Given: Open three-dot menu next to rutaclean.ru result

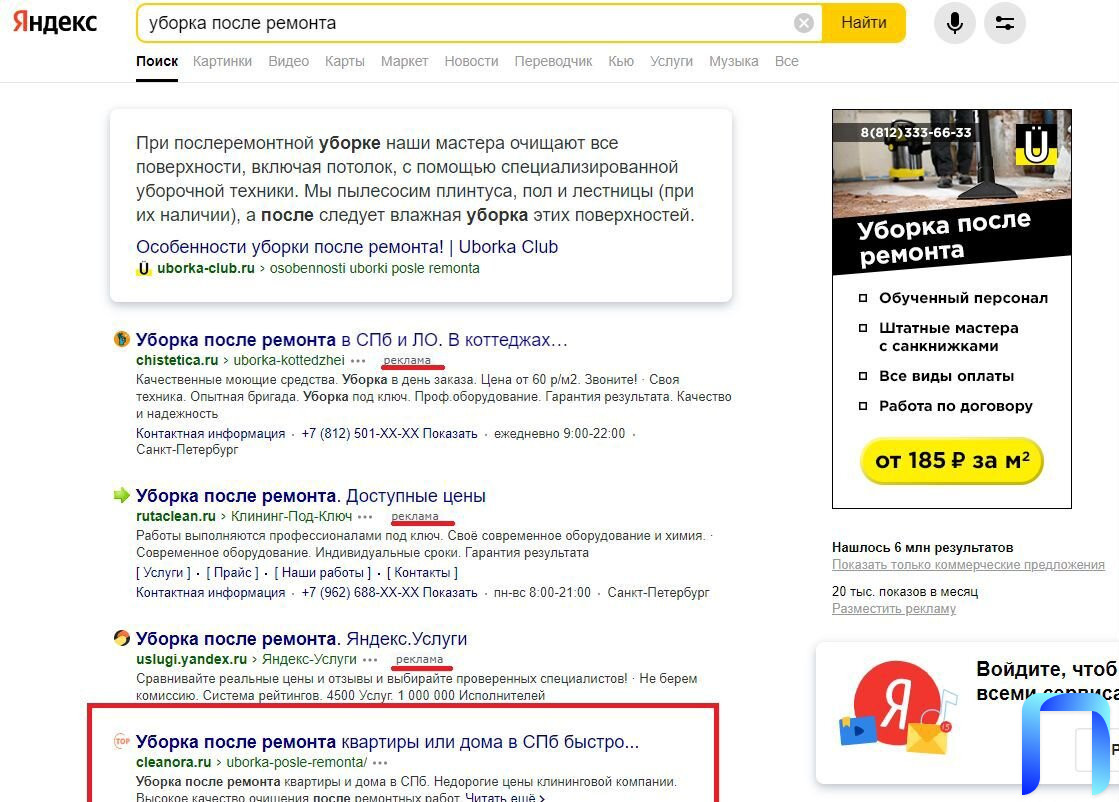Looking at the screenshot, I should click(x=366, y=517).
